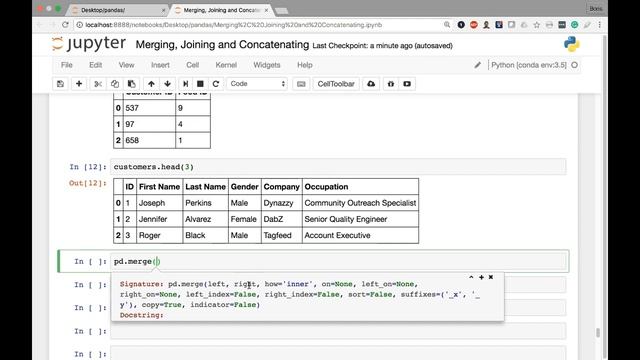The height and width of the screenshot is (360, 640).
Task: Open the Cell menu
Action: (193, 65)
